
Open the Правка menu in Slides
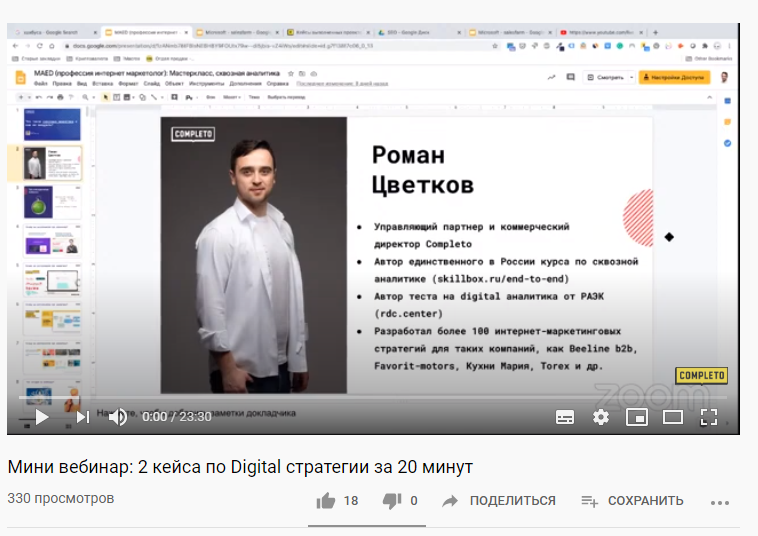(x=62, y=84)
